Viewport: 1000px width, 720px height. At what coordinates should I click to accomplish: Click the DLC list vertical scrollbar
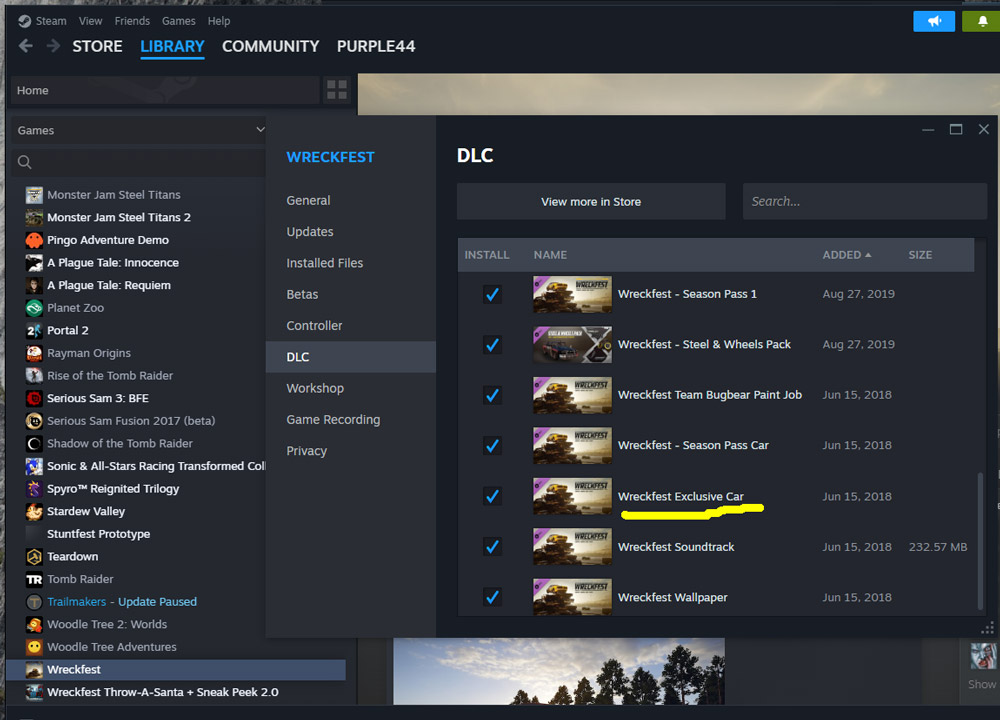[980, 540]
